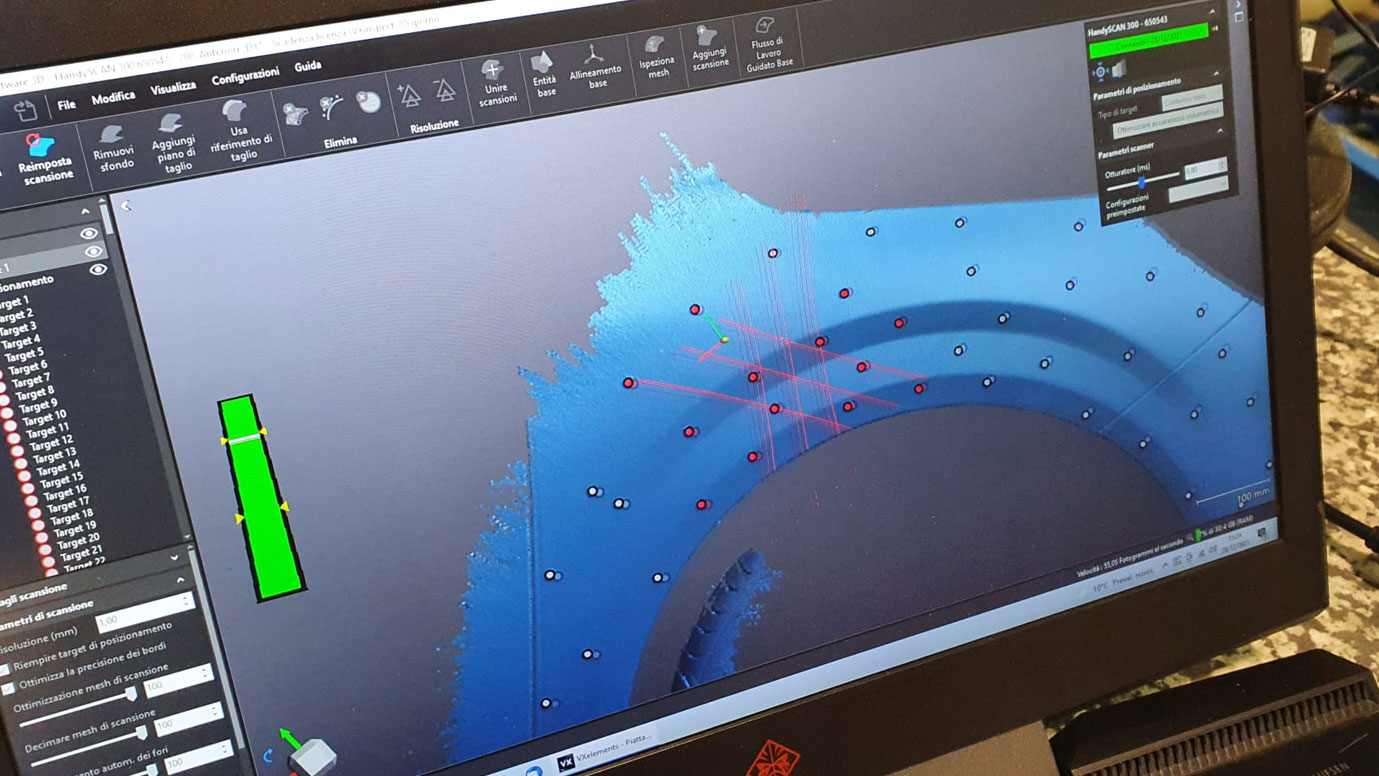
Task: Open the Visualizza menu
Action: 173,88
